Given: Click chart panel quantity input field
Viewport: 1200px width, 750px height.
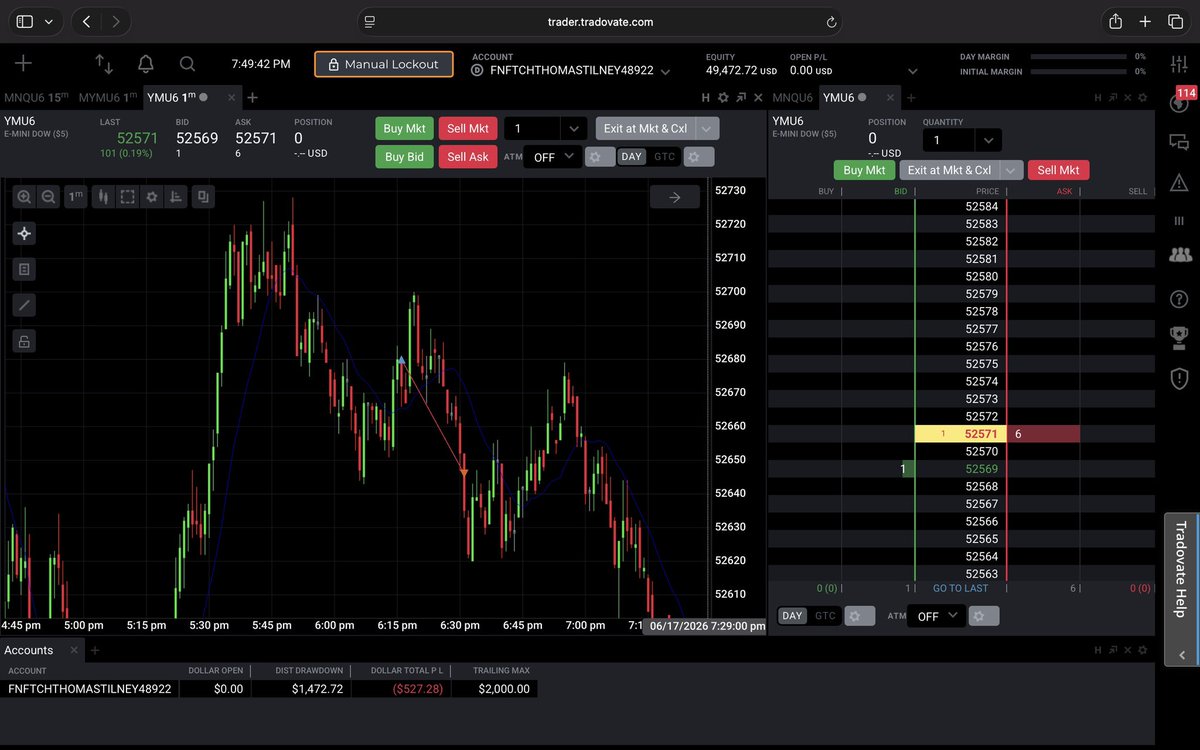Looking at the screenshot, I should coord(532,129).
